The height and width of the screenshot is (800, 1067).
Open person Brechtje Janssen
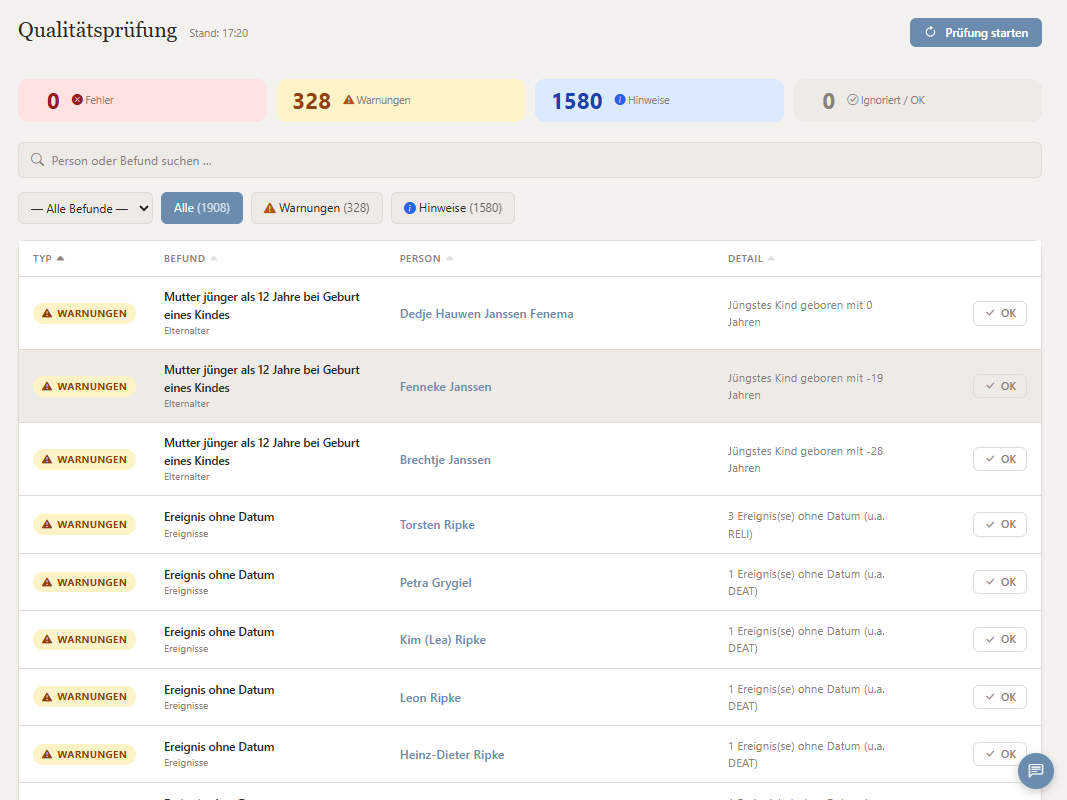(x=445, y=459)
